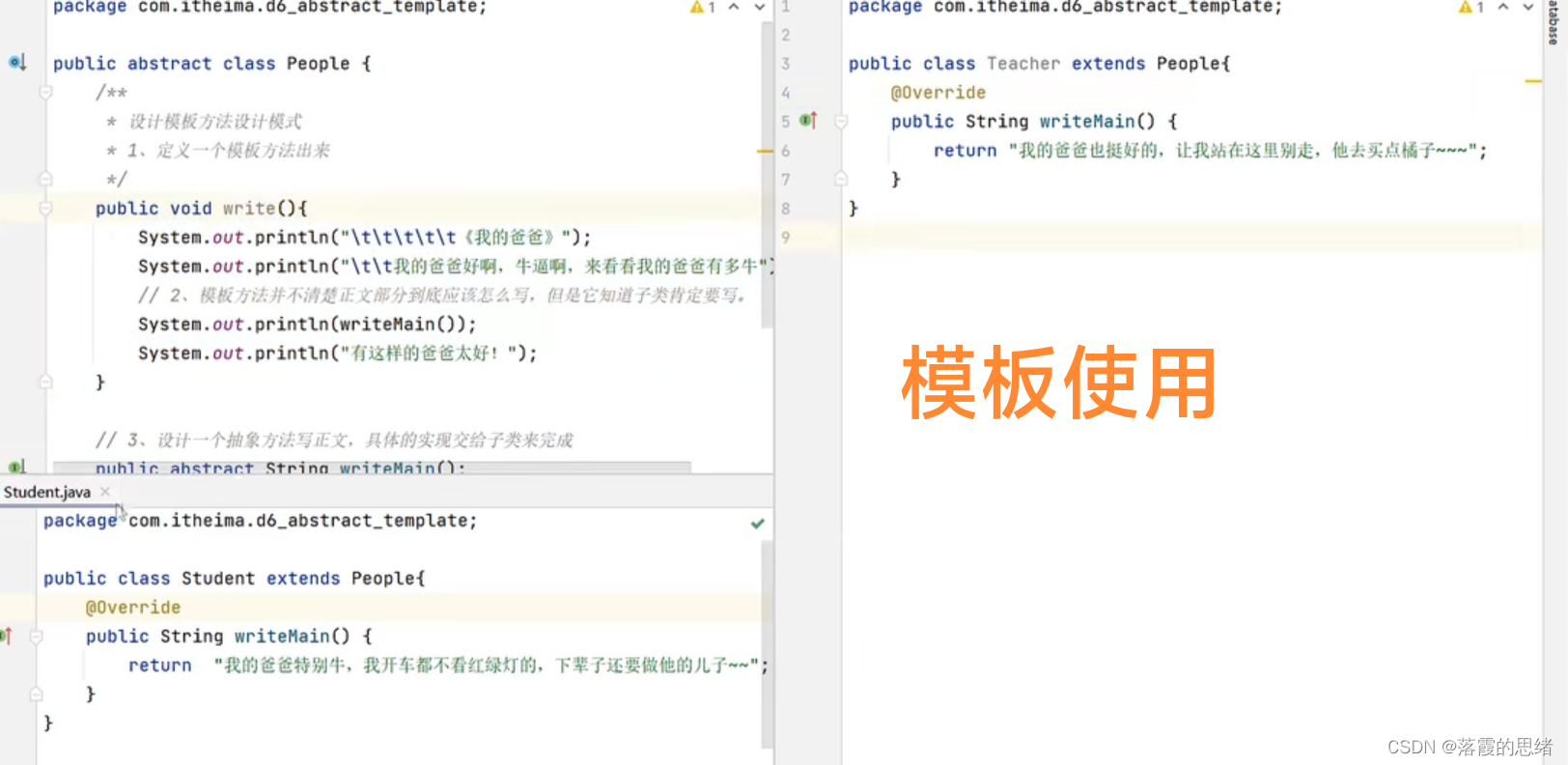The width and height of the screenshot is (1568, 765).
Task: Click the vertical scrollbar of the Student editor
Action: (x=768, y=643)
